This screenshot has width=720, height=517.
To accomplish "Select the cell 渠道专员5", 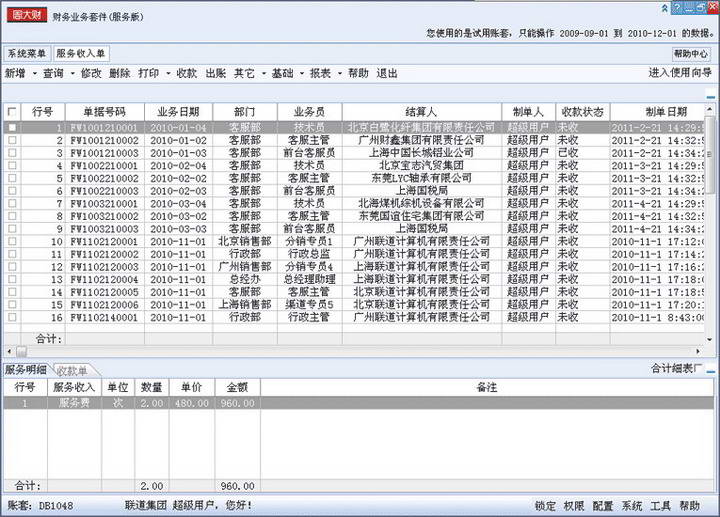I will (309, 304).
